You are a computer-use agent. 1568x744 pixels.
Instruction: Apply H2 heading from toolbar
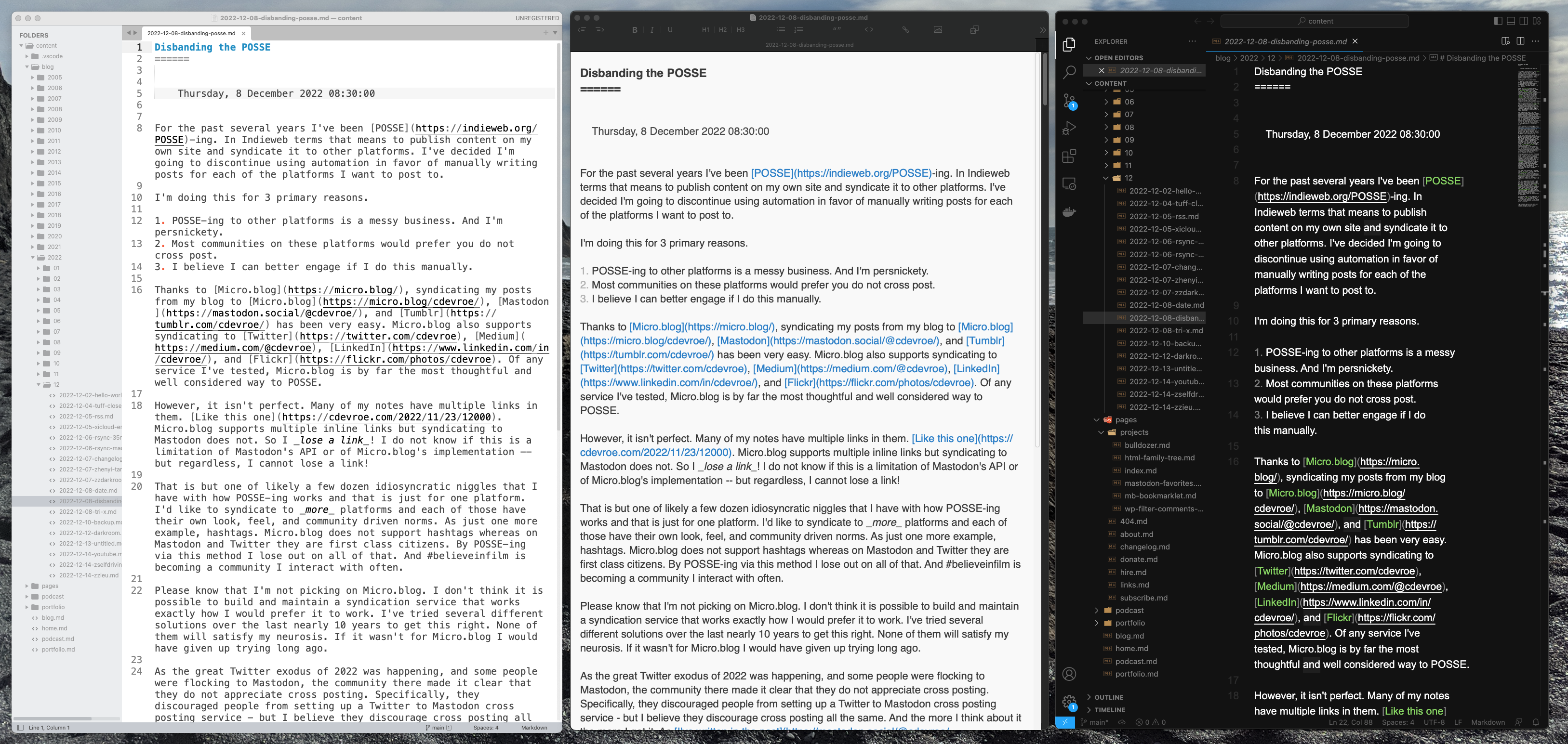click(x=722, y=29)
